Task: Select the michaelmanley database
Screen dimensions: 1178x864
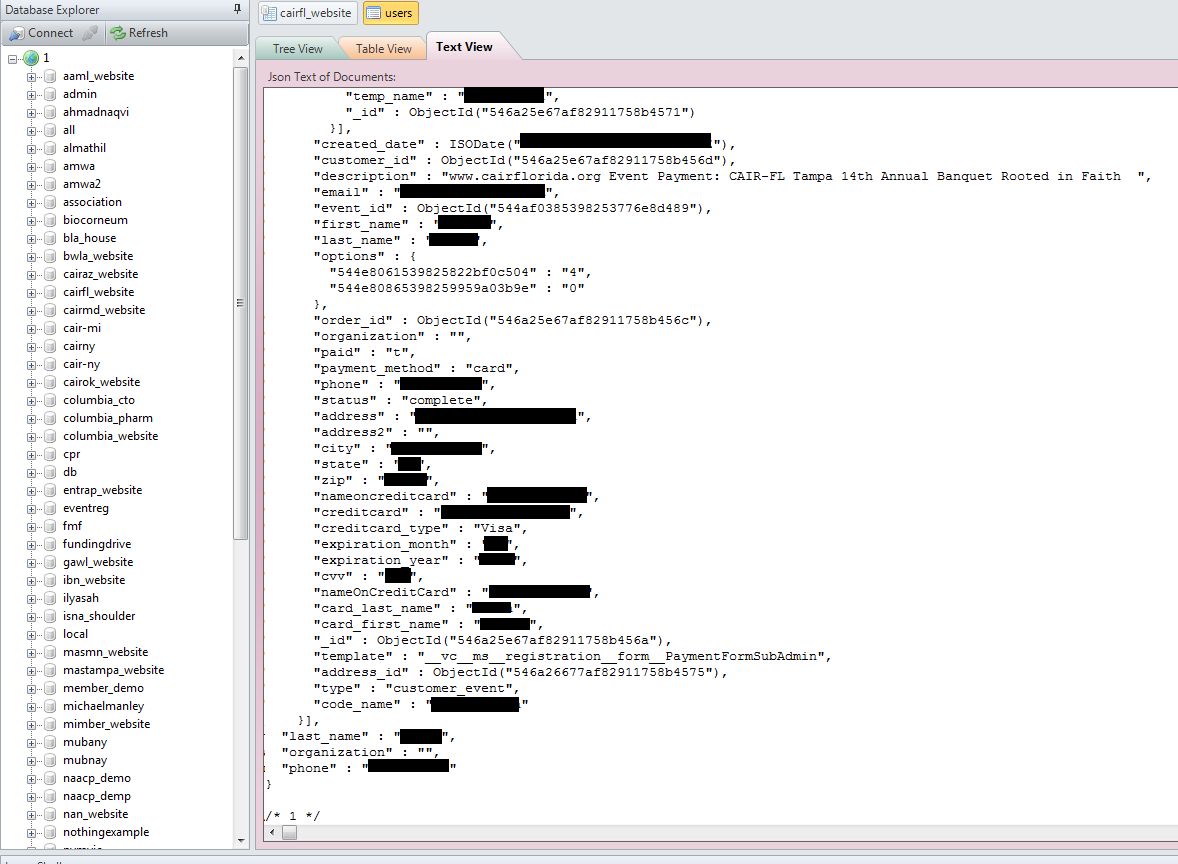Action: pyautogui.click(x=103, y=706)
